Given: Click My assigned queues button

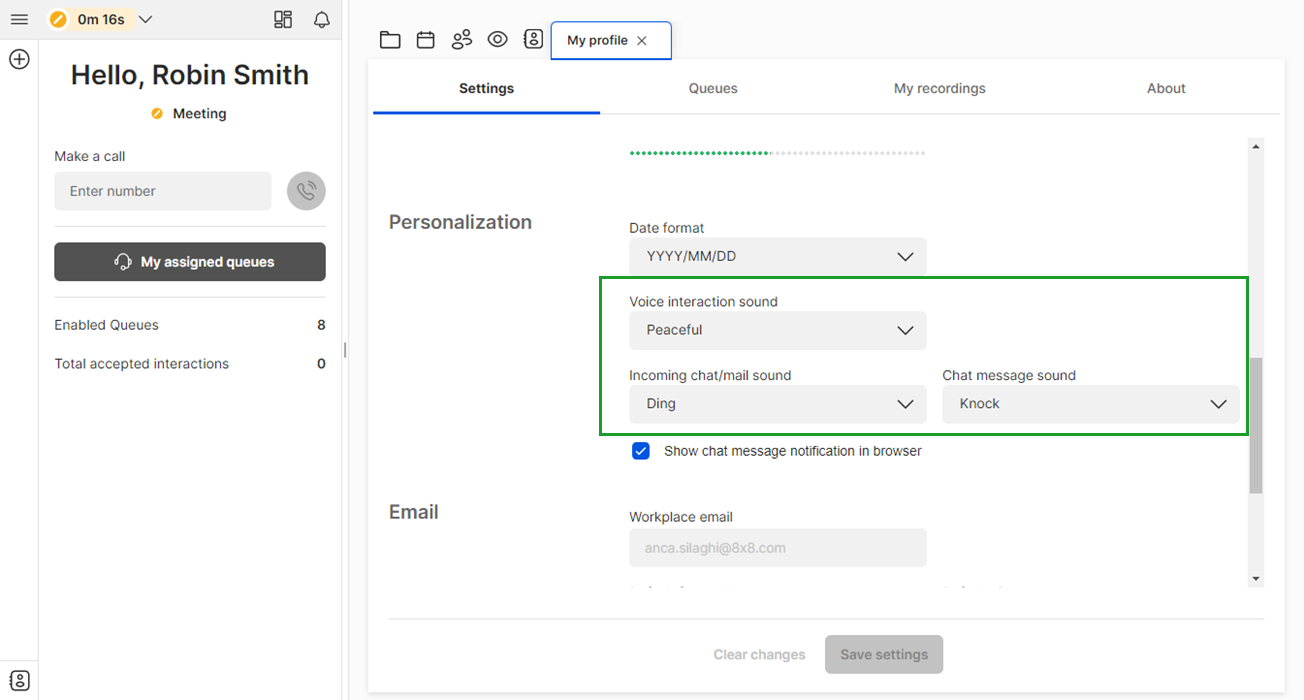Looking at the screenshot, I should coord(190,262).
